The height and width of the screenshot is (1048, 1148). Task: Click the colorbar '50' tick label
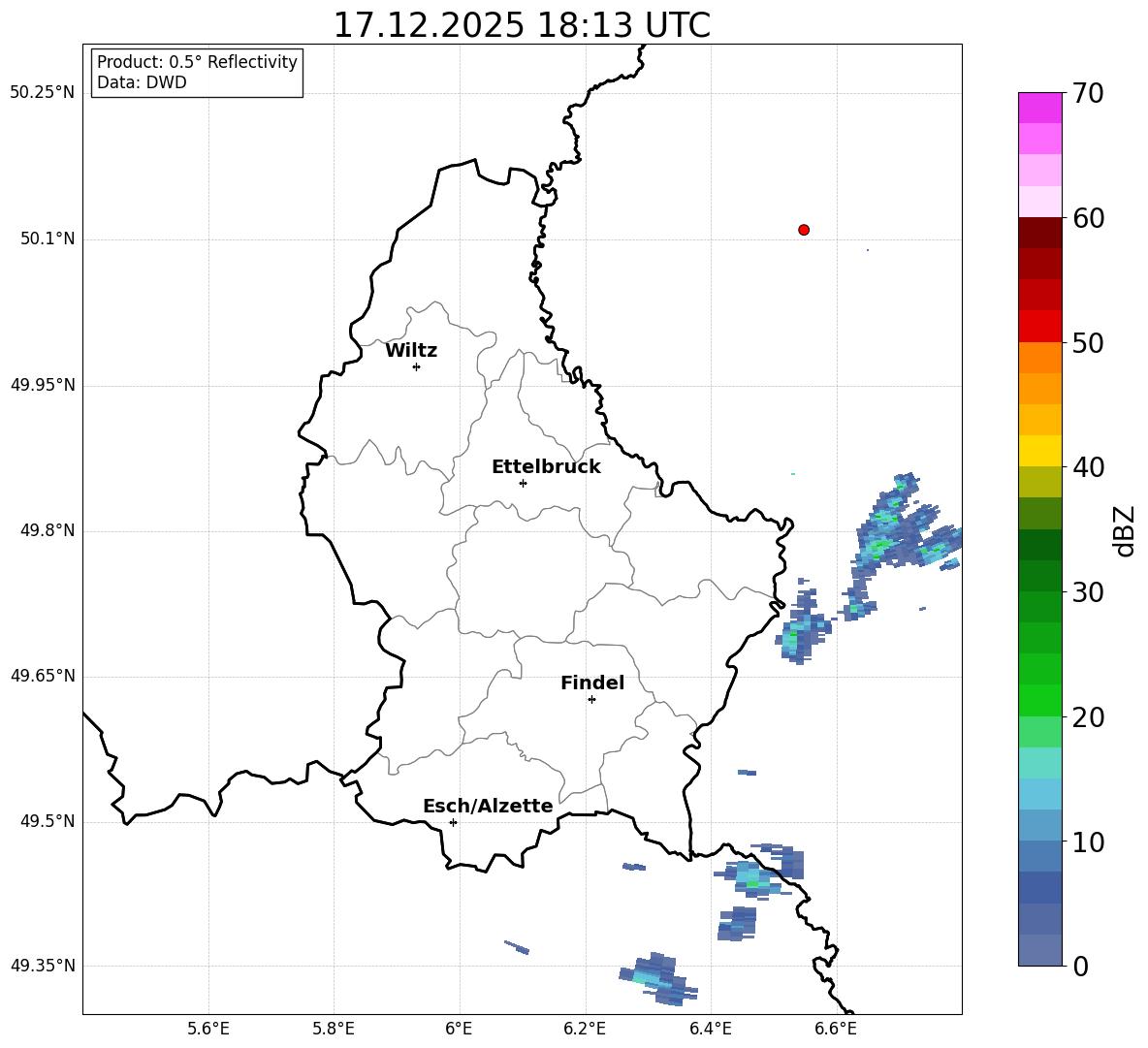[1089, 342]
